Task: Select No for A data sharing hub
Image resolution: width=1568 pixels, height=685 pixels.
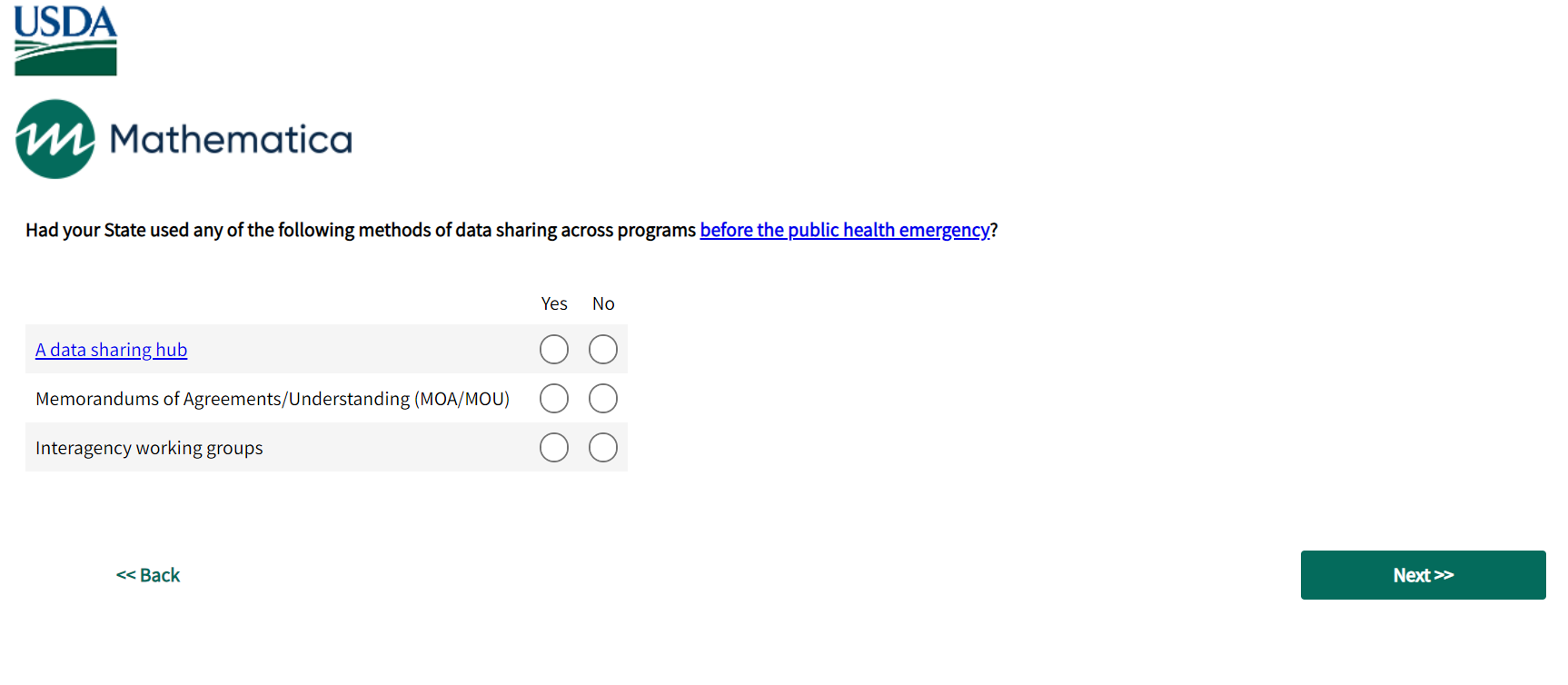Action: point(603,350)
